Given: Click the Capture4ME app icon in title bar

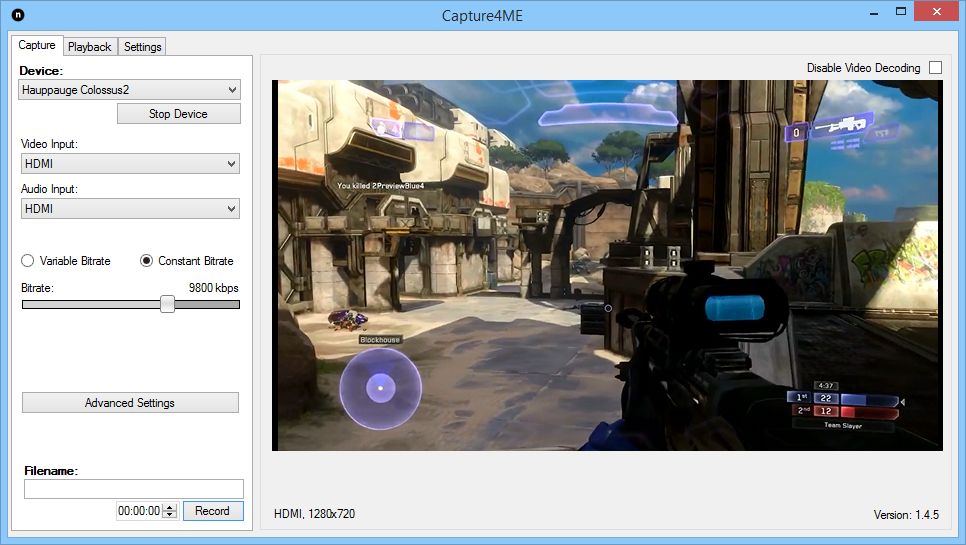Looking at the screenshot, I should [18, 15].
